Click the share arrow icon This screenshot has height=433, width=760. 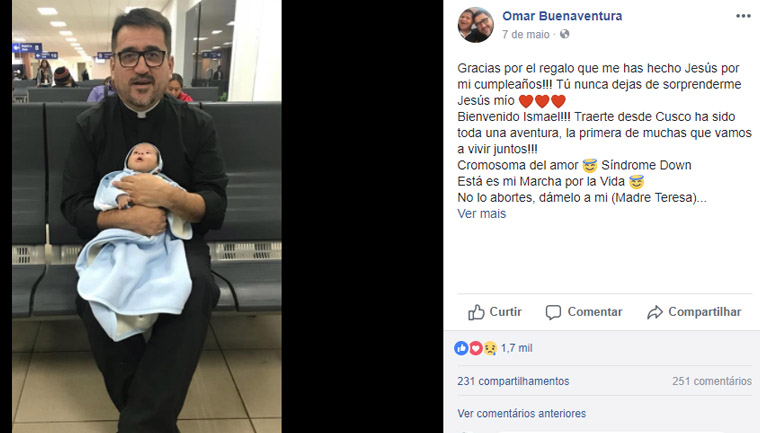pos(654,312)
